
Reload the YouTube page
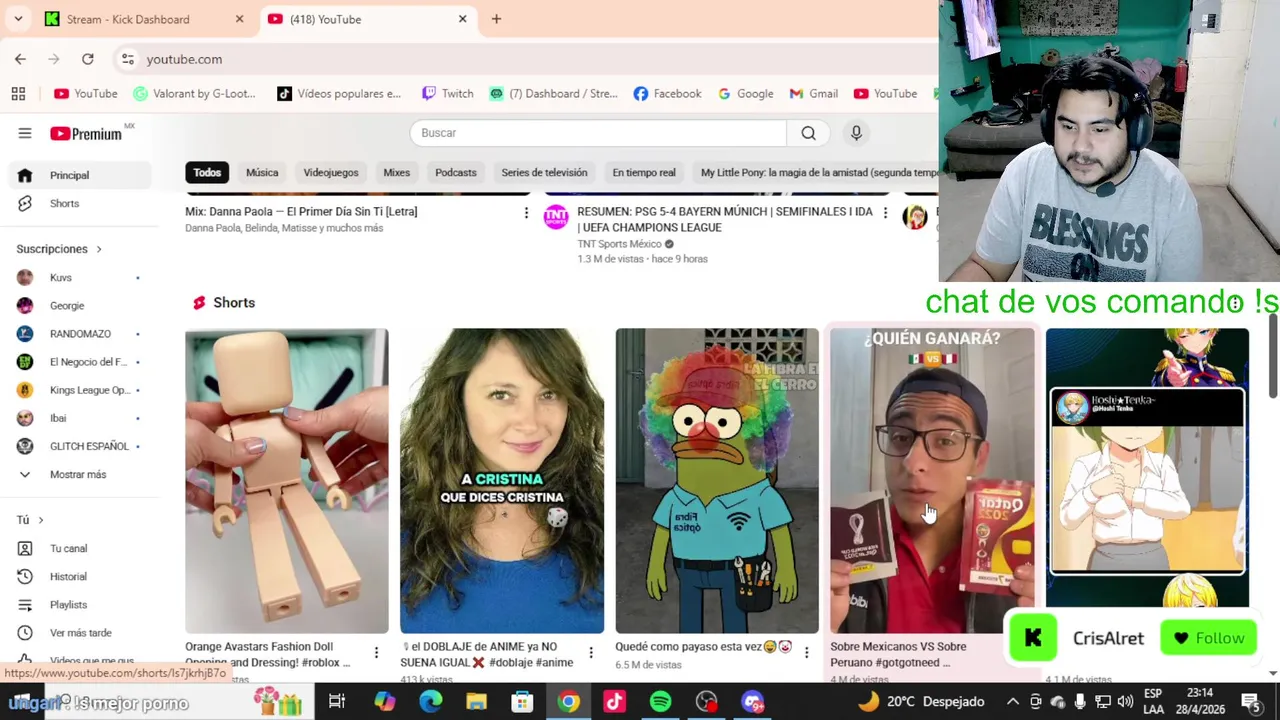88,59
